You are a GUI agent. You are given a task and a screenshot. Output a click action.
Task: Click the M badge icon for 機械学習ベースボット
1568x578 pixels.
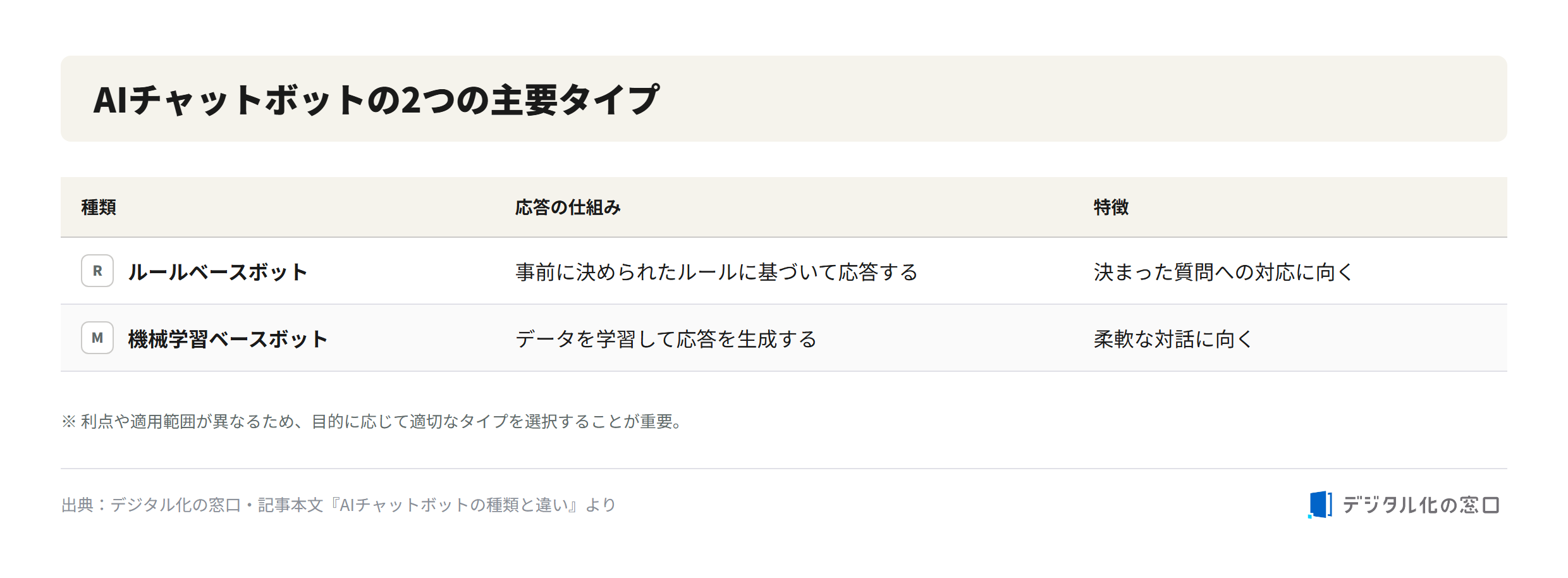(97, 338)
